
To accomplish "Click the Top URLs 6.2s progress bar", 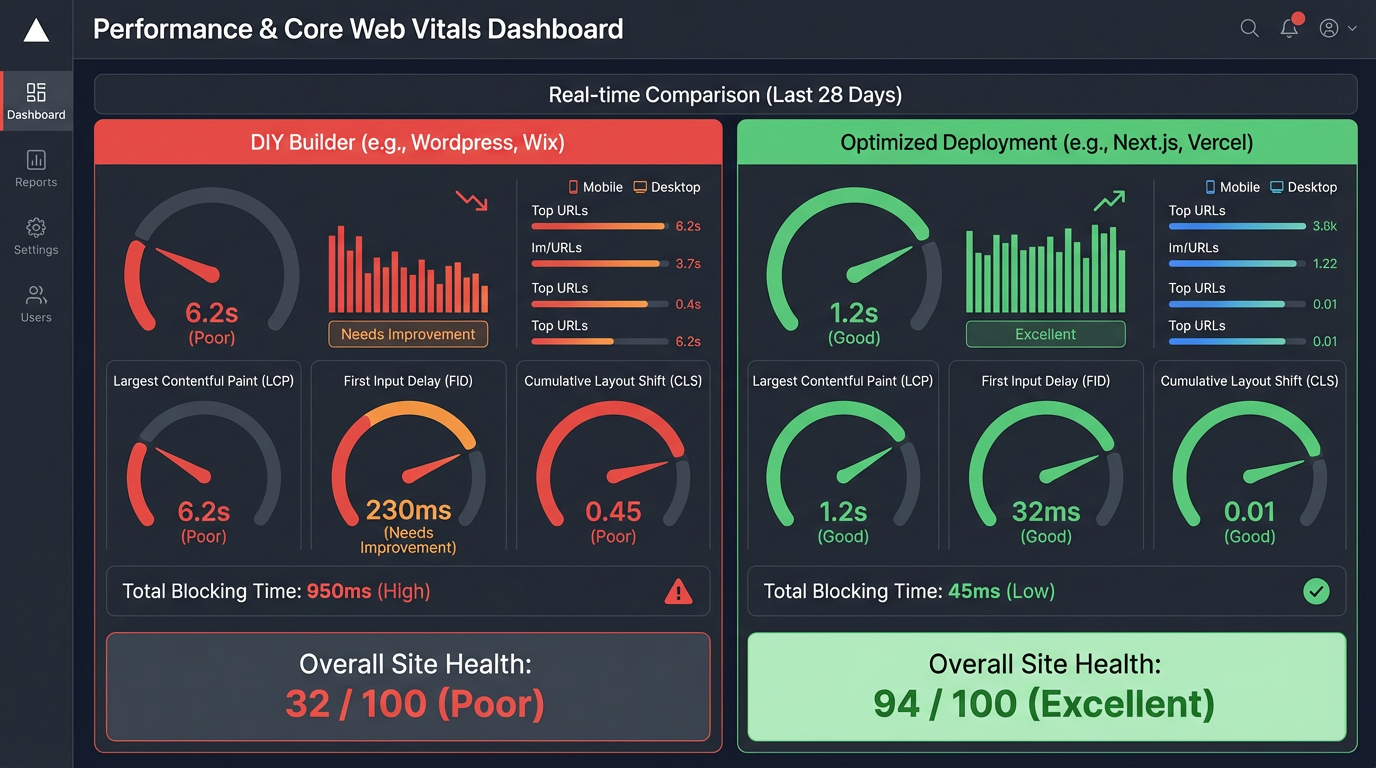I will pos(600,226).
